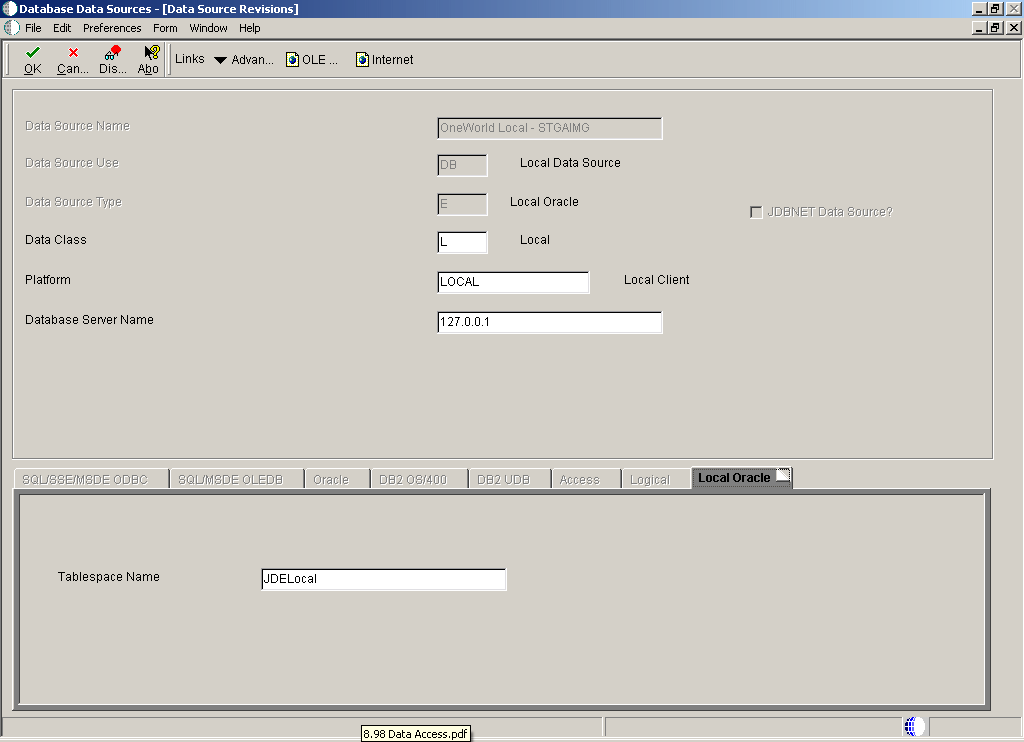The width and height of the screenshot is (1024, 742).
Task: Switch to the SQL/MSDE OLEDB tab
Action: (x=236, y=479)
